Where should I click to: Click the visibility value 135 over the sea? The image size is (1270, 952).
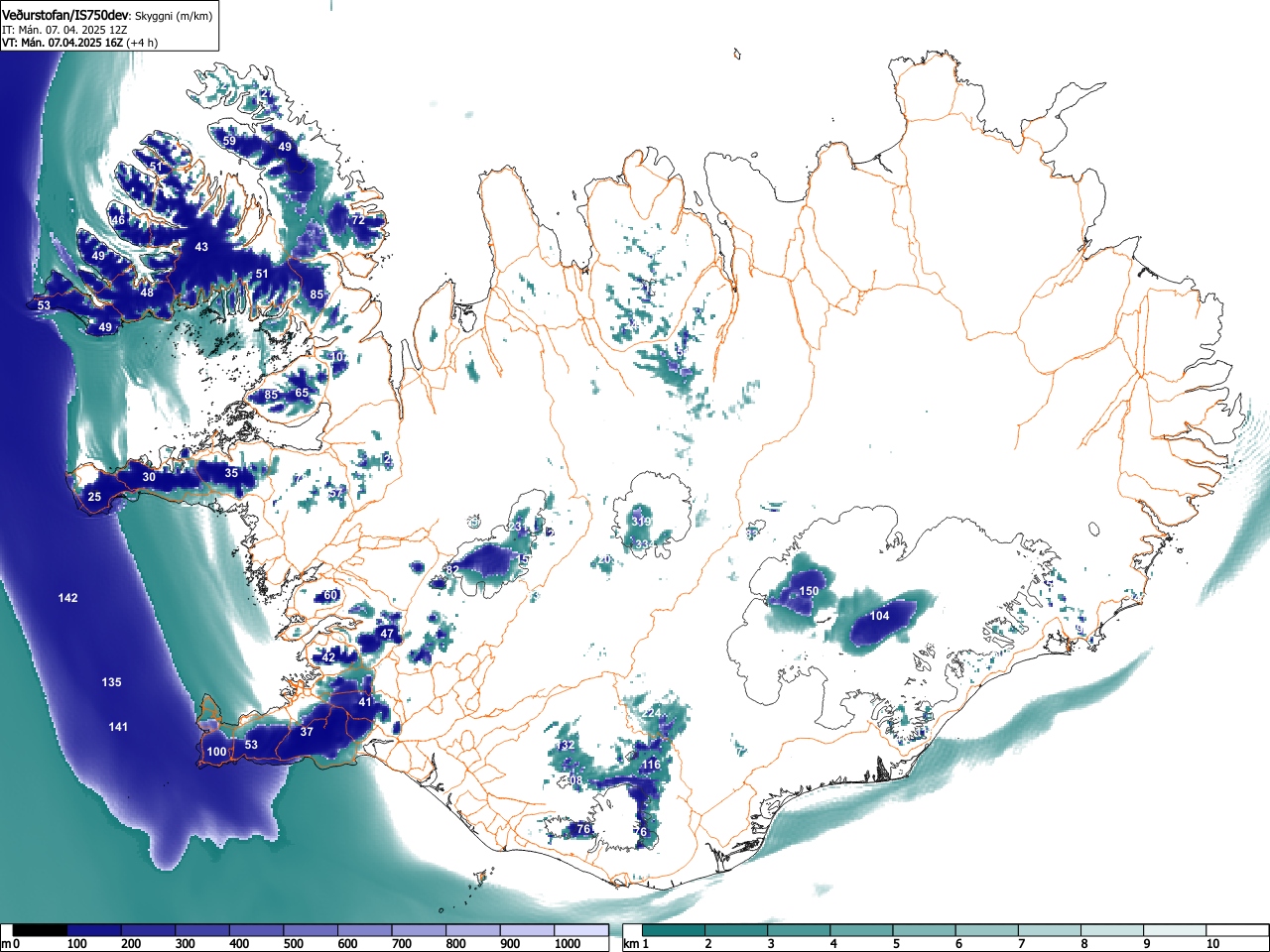coord(111,682)
